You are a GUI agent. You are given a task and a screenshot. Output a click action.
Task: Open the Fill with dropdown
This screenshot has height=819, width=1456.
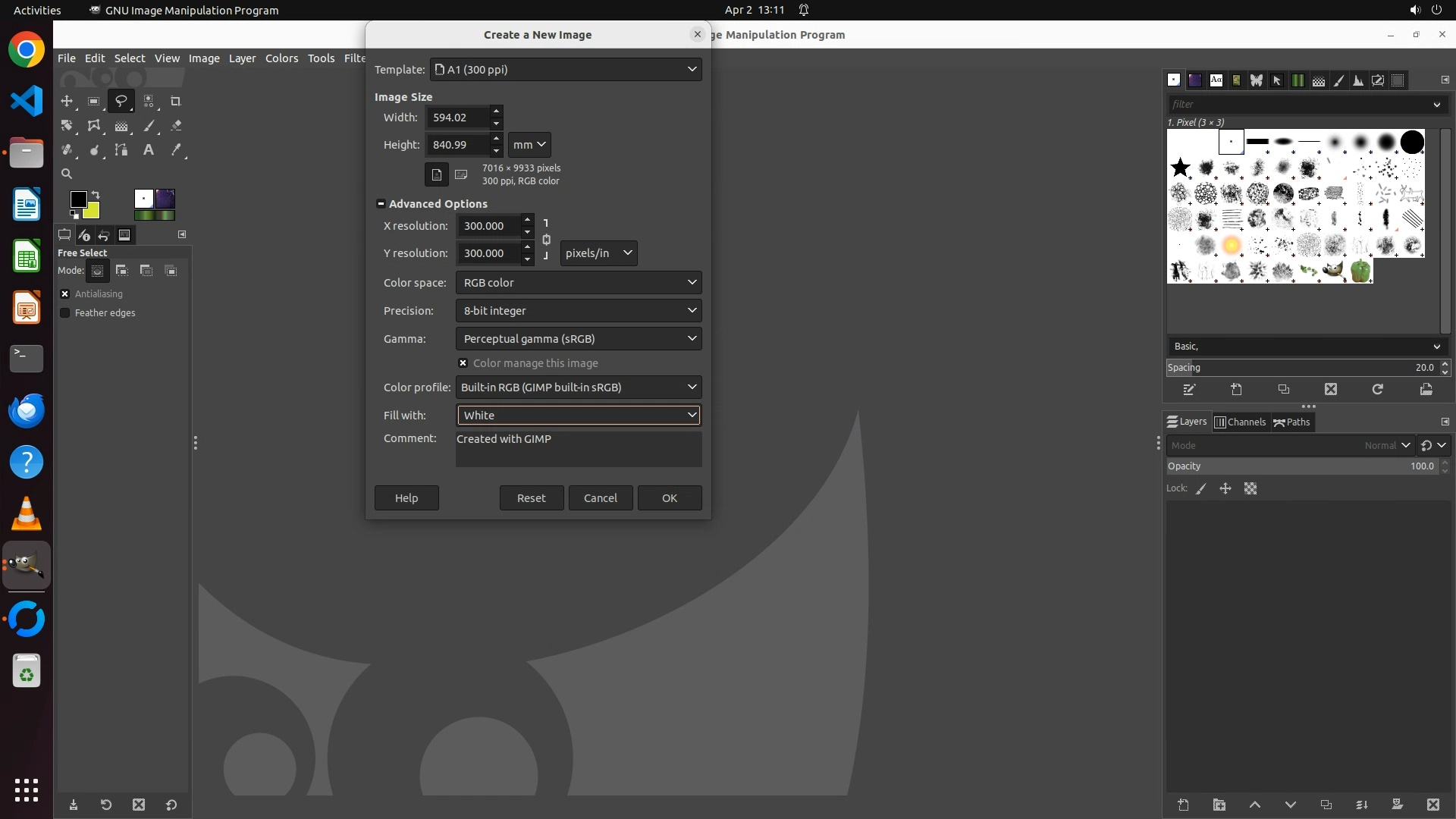click(x=578, y=415)
